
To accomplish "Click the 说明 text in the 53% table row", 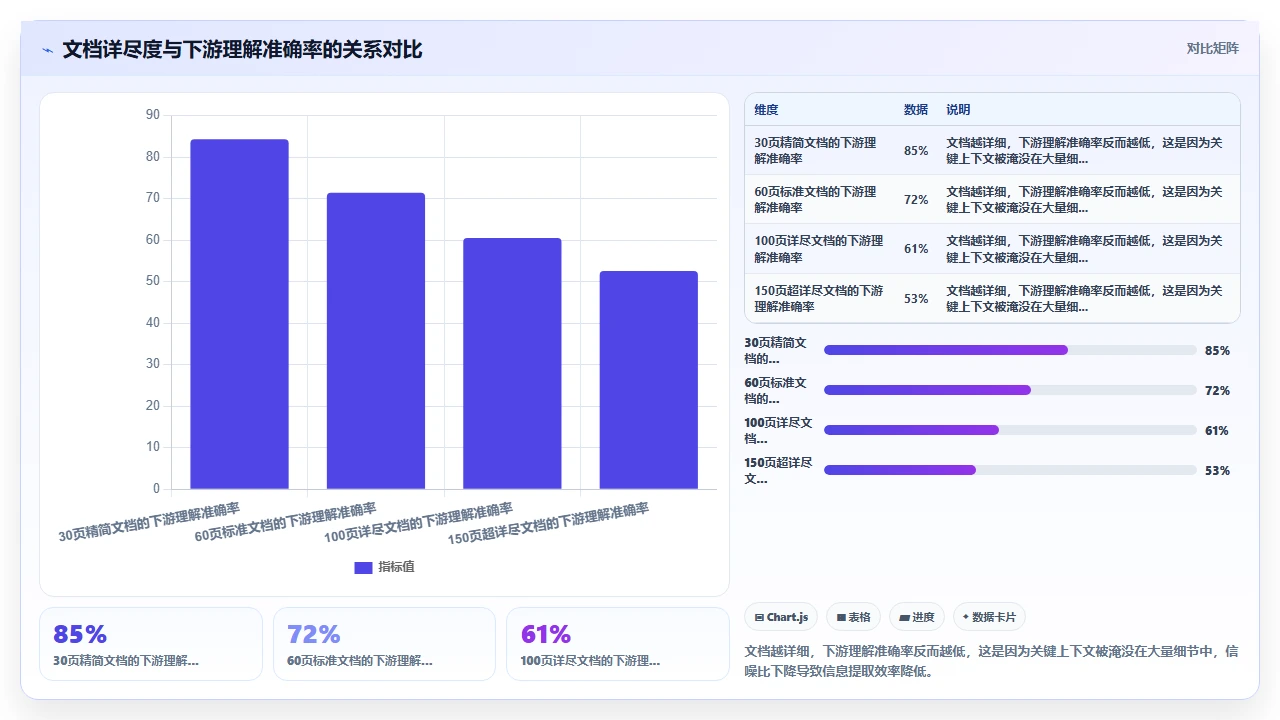I will click(x=1084, y=298).
